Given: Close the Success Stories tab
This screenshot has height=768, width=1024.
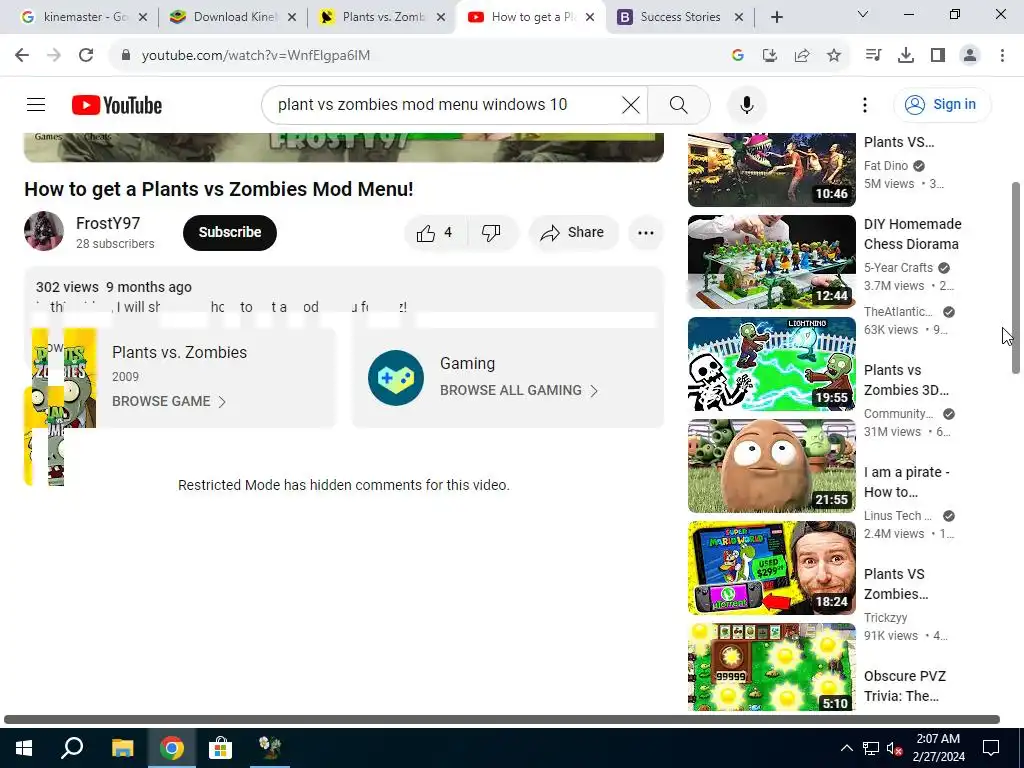Looking at the screenshot, I should [x=739, y=17].
